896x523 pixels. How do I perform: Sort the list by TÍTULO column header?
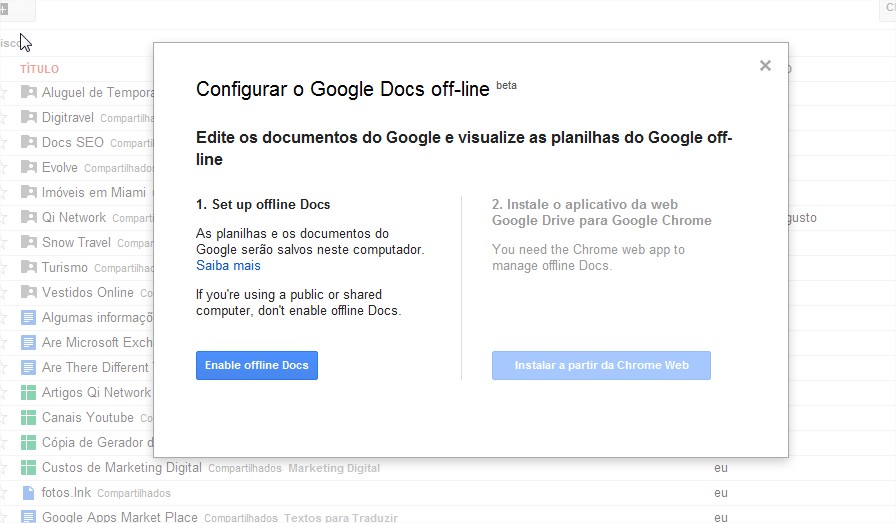click(39, 69)
